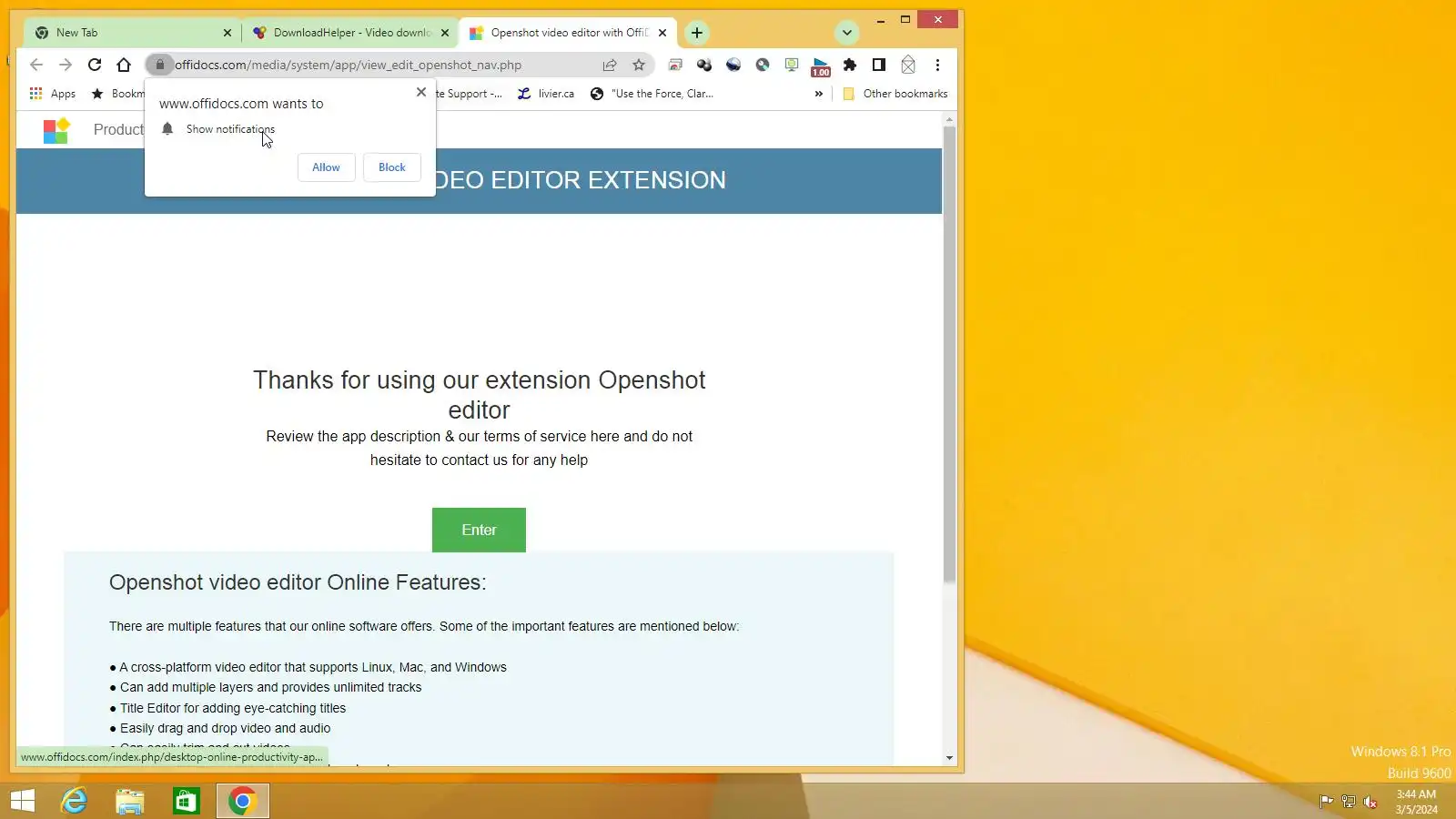Click the muted volume tray icon
Image resolution: width=1456 pixels, height=819 pixels.
pyautogui.click(x=1370, y=802)
